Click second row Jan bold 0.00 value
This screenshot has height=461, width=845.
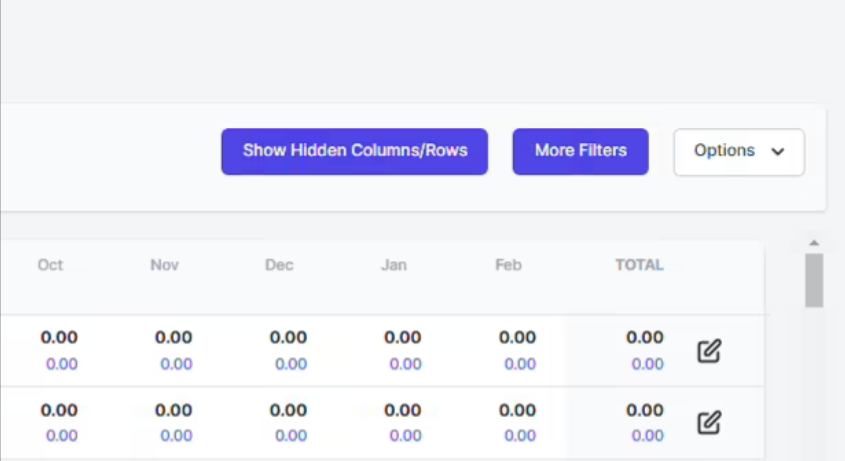tap(403, 410)
